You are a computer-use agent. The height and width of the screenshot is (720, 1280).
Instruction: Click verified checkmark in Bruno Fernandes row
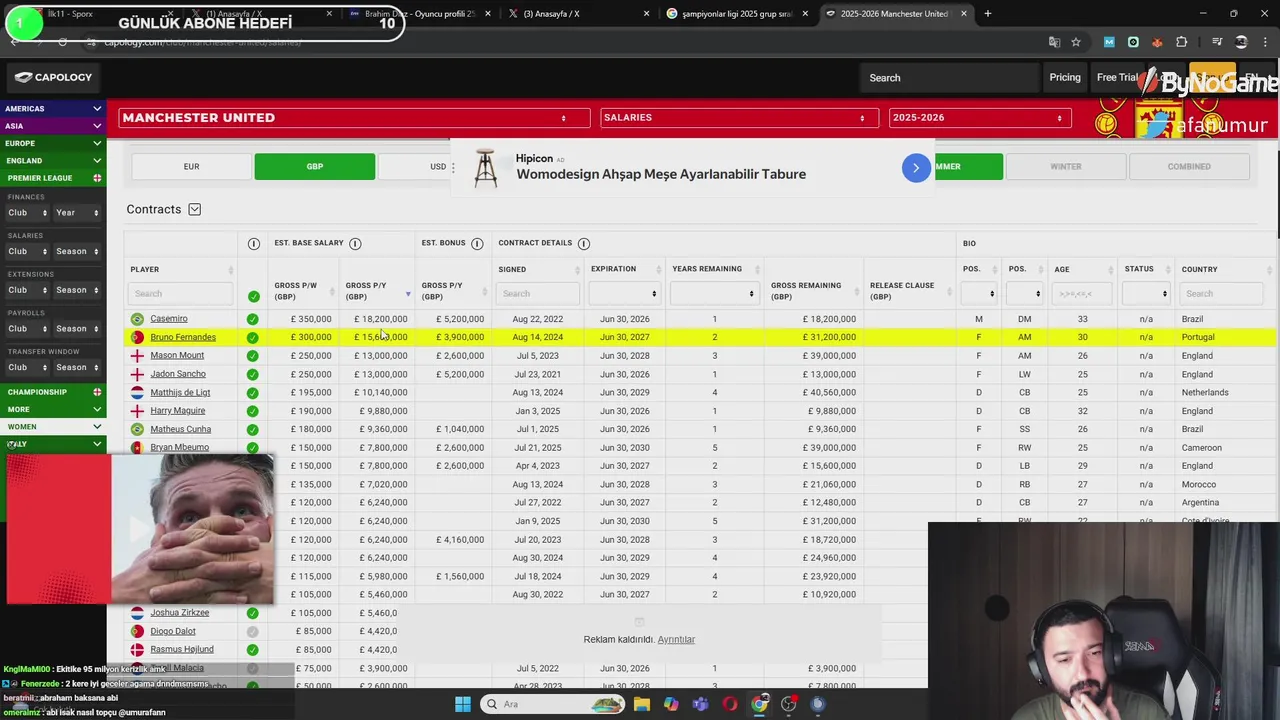tap(252, 337)
